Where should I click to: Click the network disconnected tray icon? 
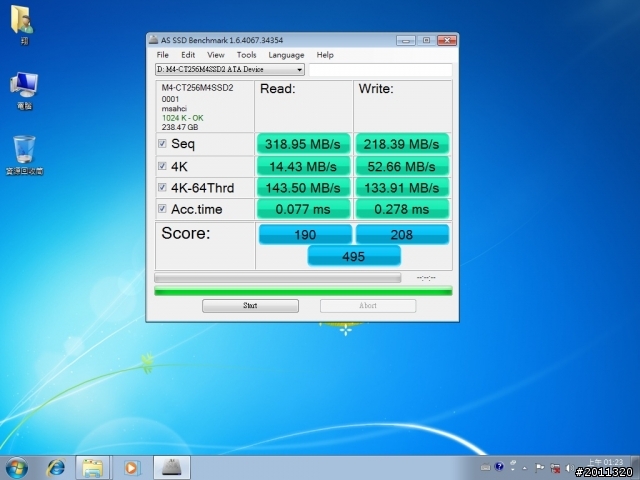coord(555,468)
